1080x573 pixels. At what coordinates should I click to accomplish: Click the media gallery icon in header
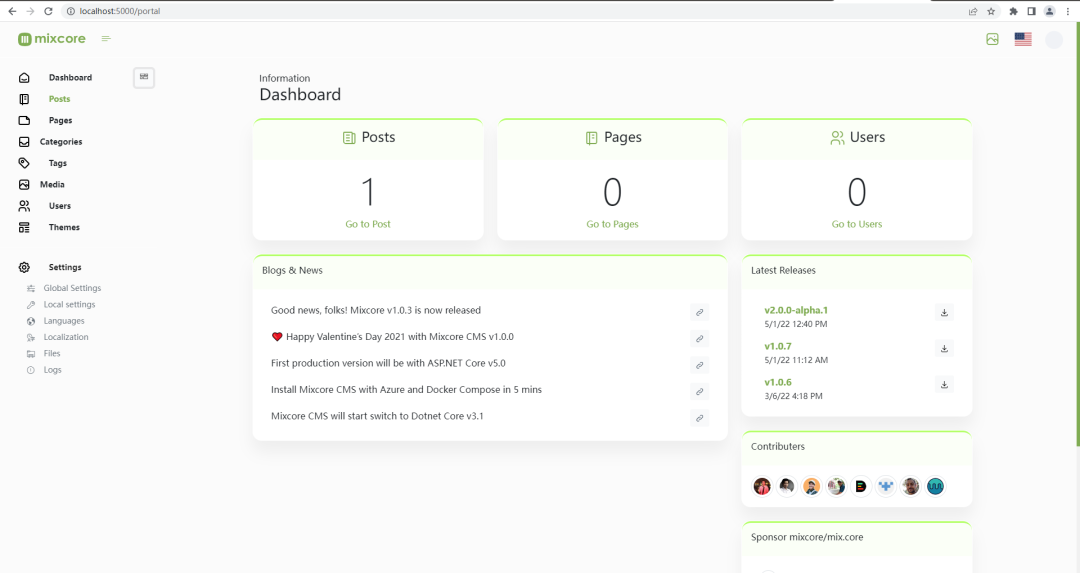pos(992,39)
